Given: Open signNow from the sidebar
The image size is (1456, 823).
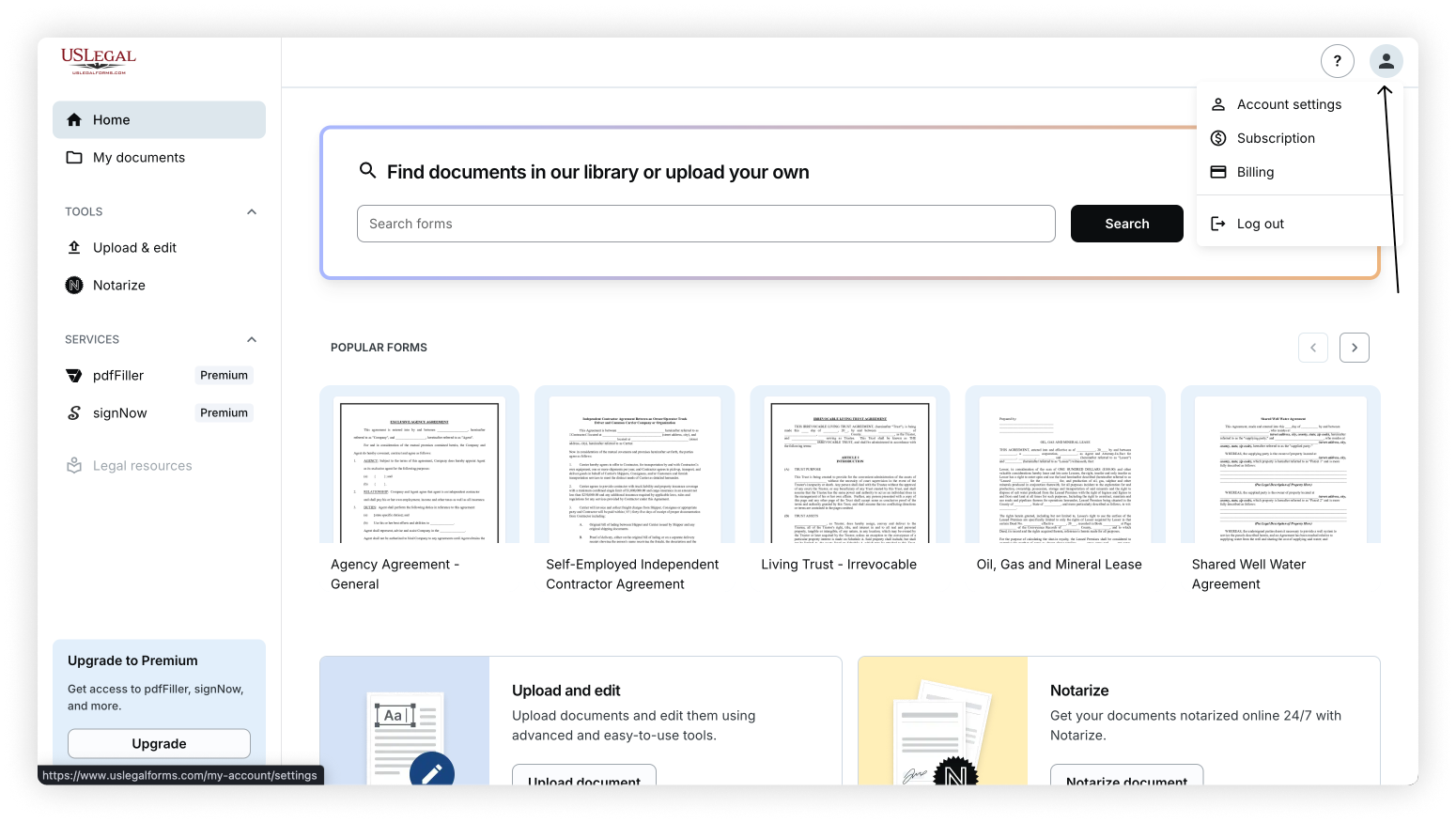Looking at the screenshot, I should click(x=119, y=412).
